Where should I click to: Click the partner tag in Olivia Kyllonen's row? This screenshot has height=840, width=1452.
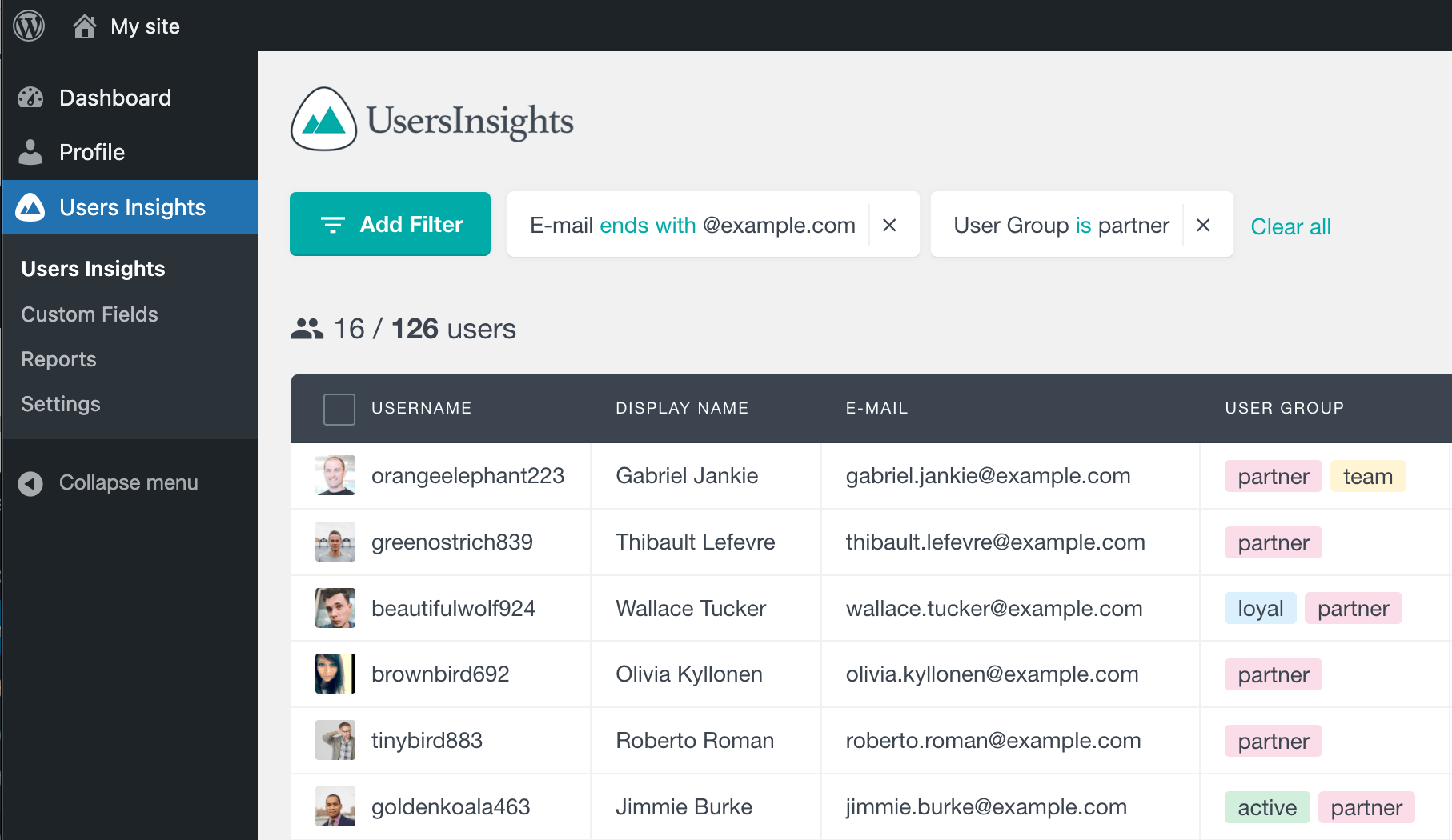click(1274, 674)
